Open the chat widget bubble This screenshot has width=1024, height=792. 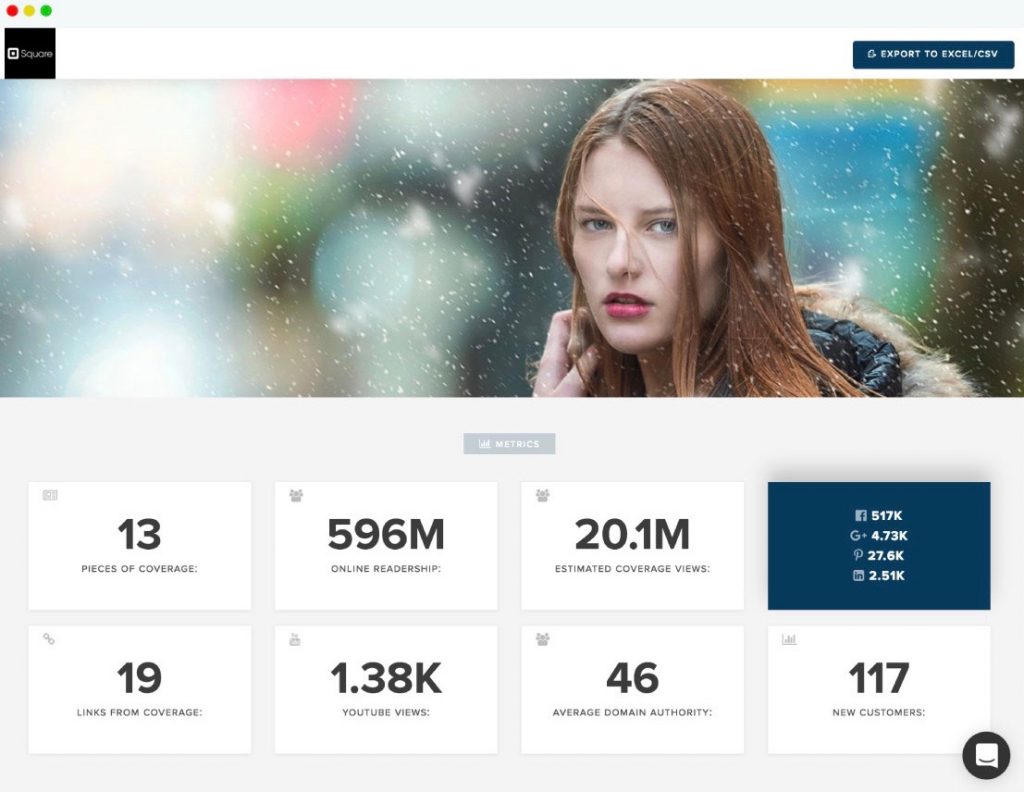coord(986,755)
